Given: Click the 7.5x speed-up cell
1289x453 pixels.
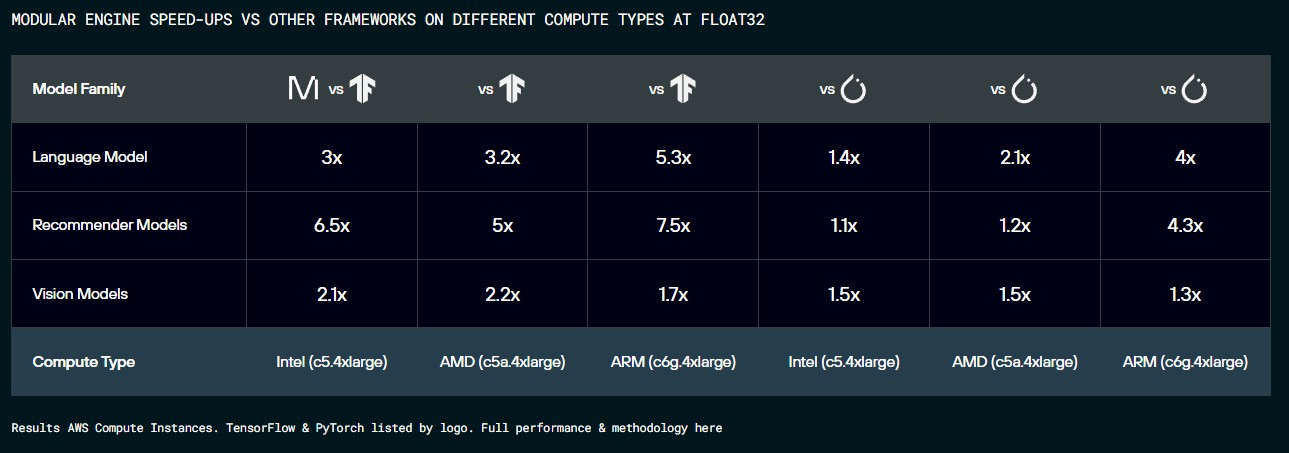Looking at the screenshot, I should click(x=672, y=225).
